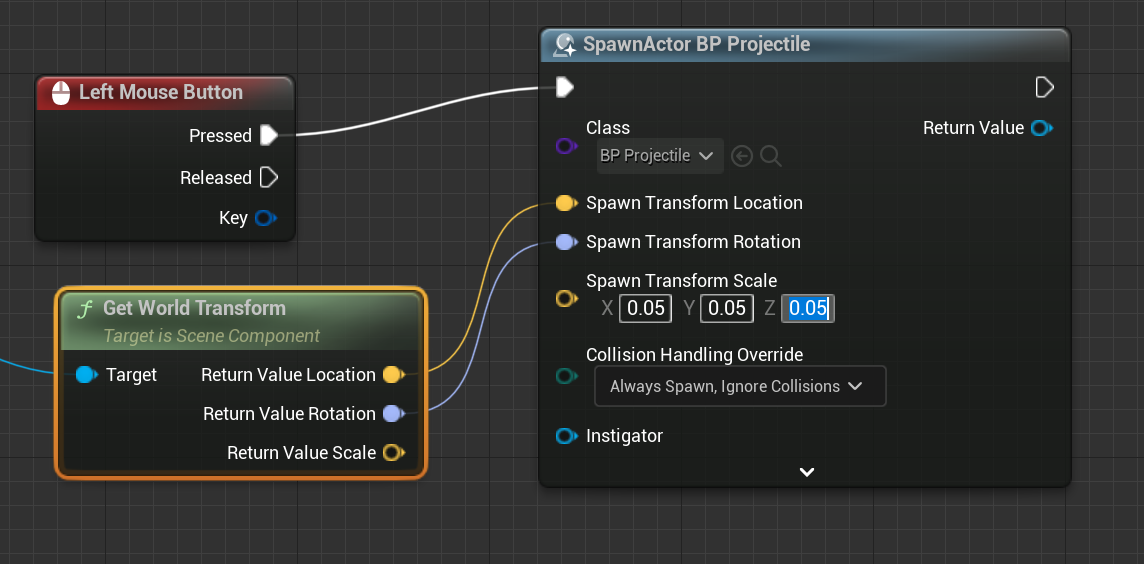Expand the SpawnActor node advanced pins
This screenshot has height=564, width=1144.
(807, 472)
